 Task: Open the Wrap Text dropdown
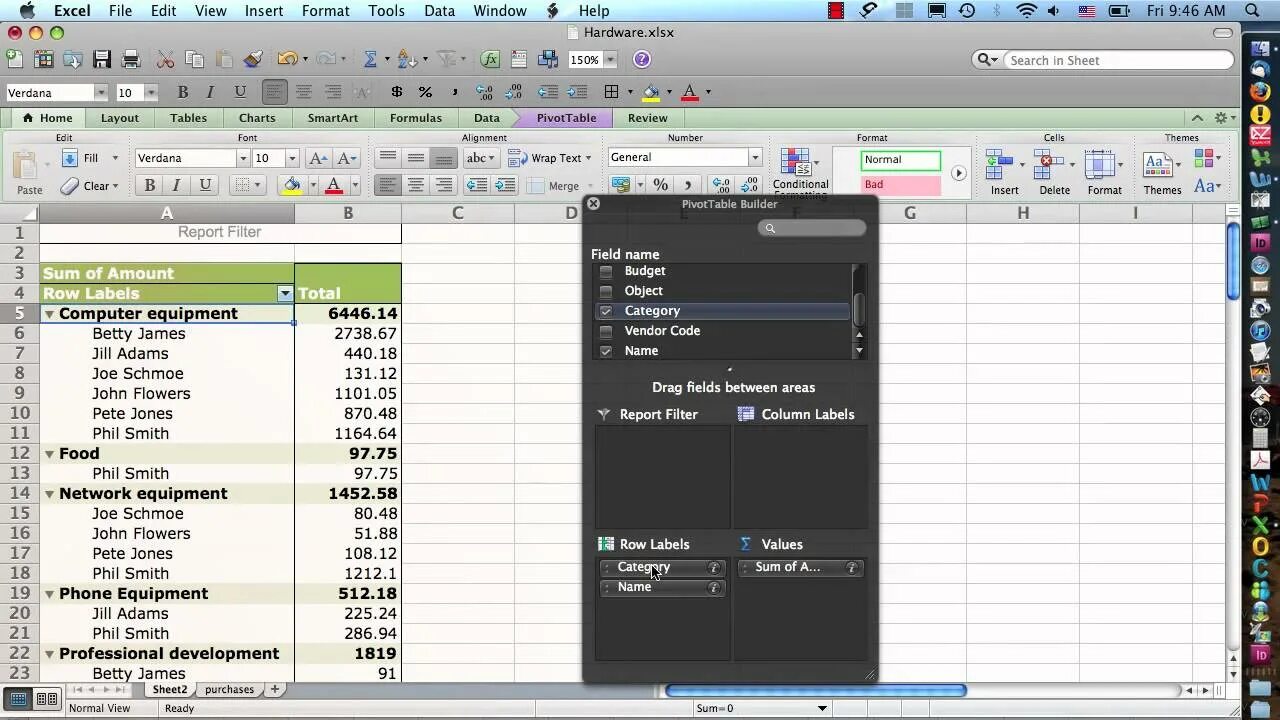[588, 158]
